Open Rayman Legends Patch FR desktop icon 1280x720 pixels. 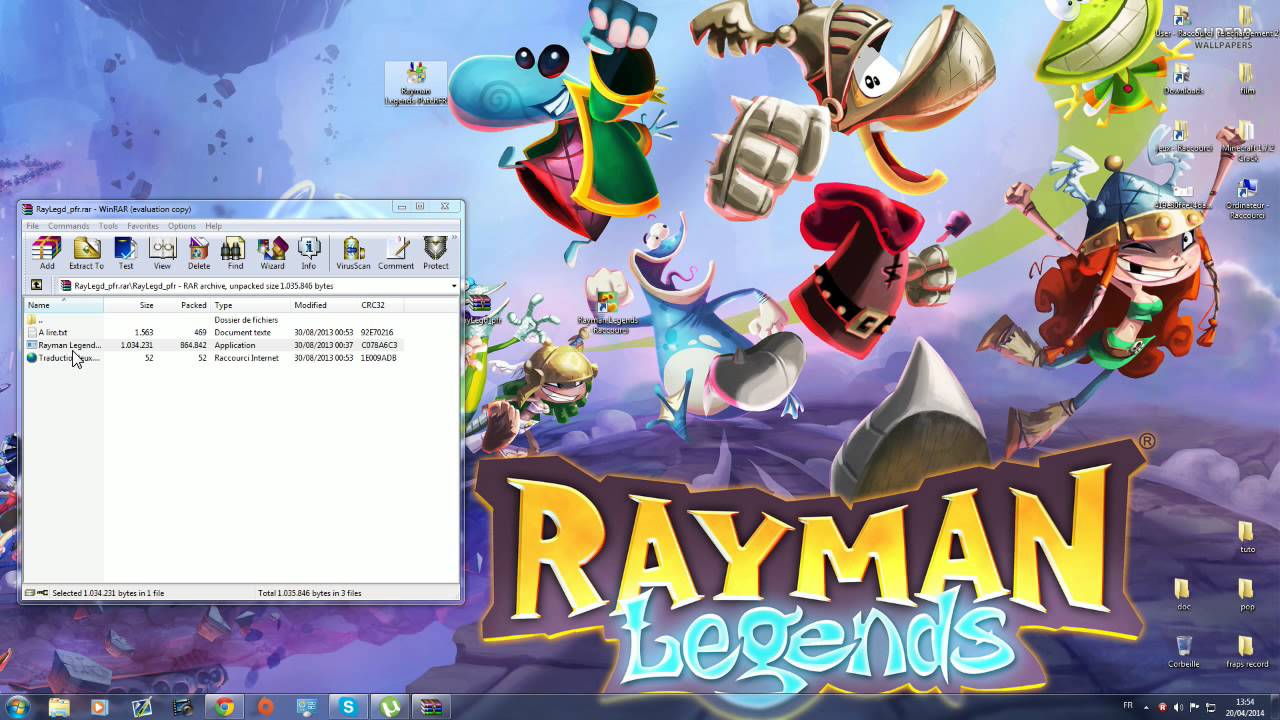(x=416, y=84)
